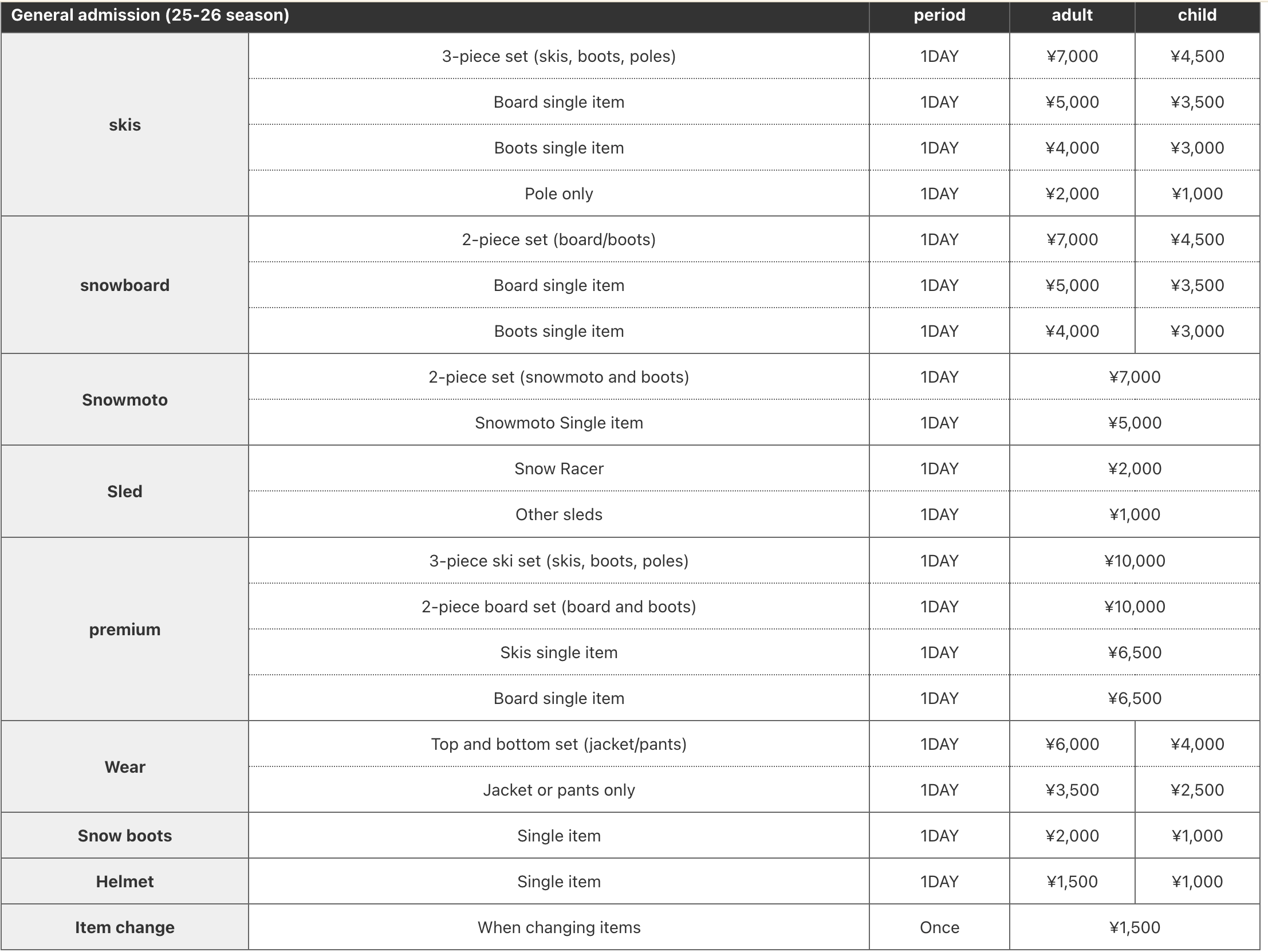Click the Snowmoto category cell
The height and width of the screenshot is (952, 1268).
(124, 400)
